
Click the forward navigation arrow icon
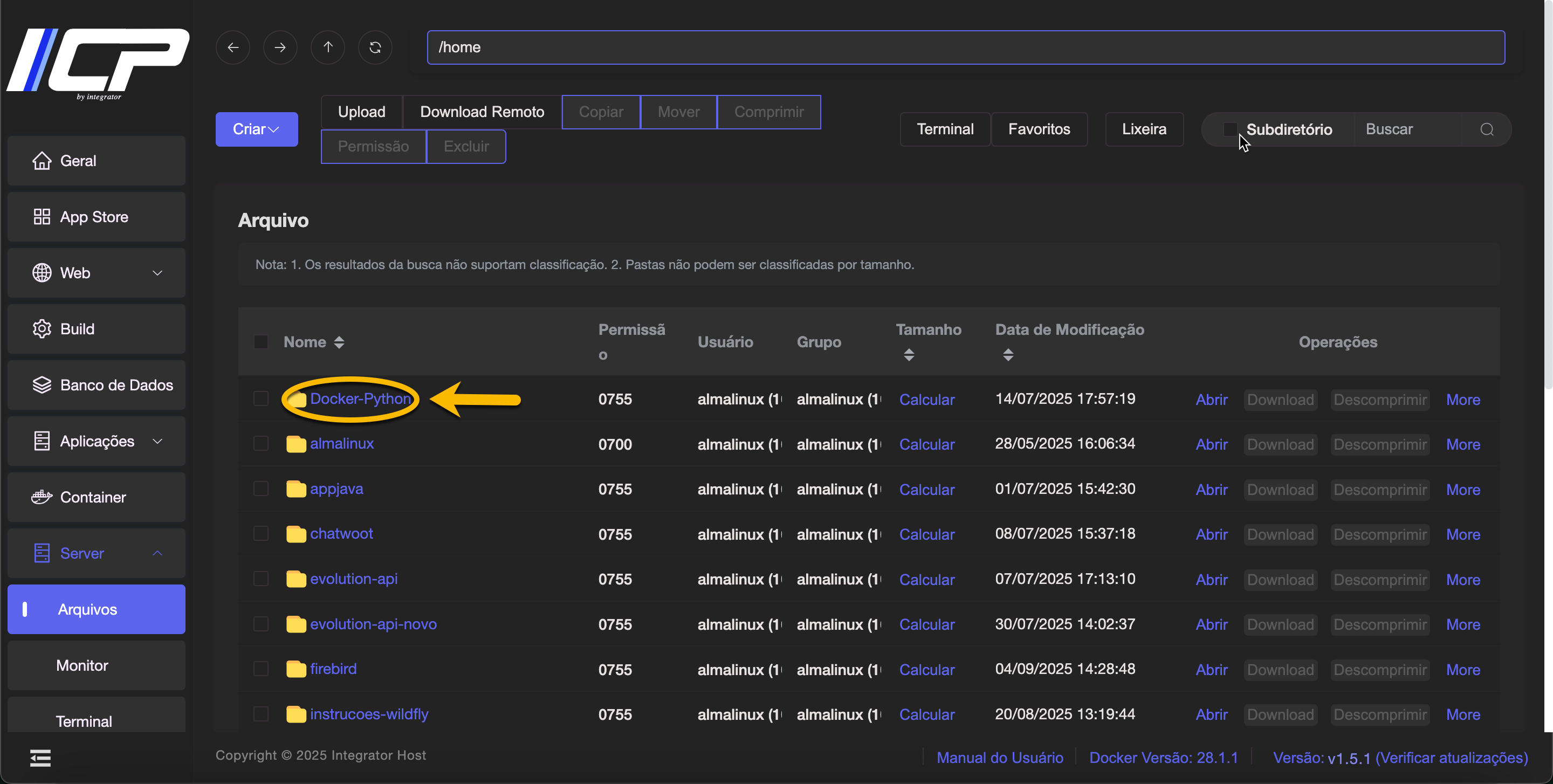pos(280,47)
